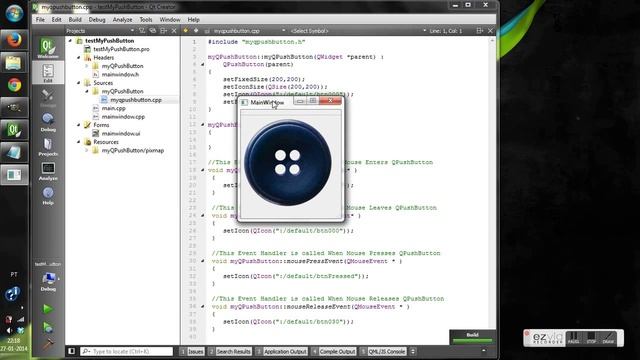Screen dimensions: 640x360
Task: Open Google Chrome from the taskbar
Action: 14,85
